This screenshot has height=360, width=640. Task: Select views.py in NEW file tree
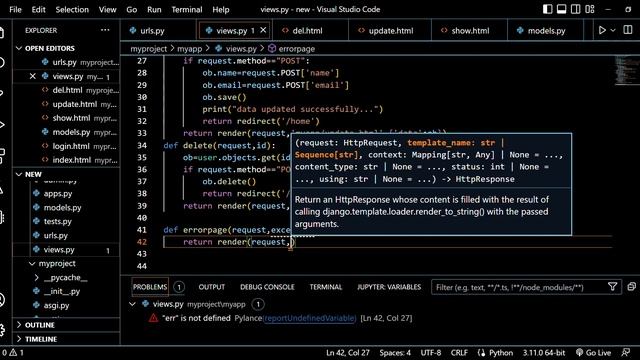59,250
